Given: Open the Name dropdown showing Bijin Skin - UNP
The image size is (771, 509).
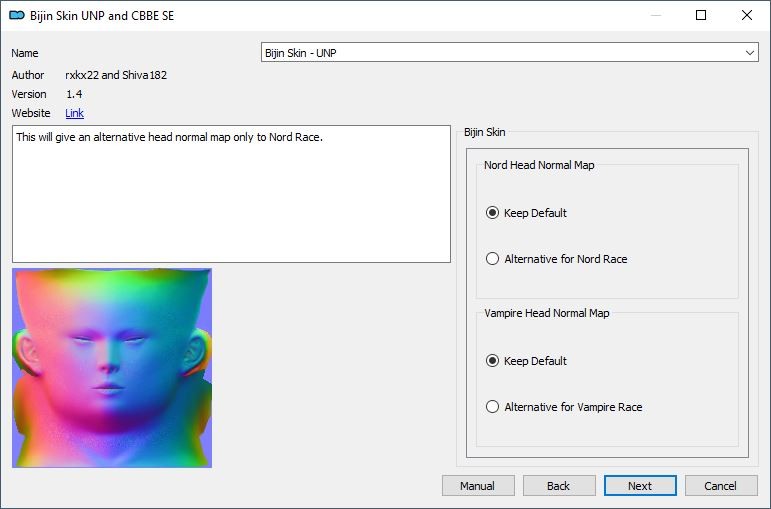Looking at the screenshot, I should point(509,53).
